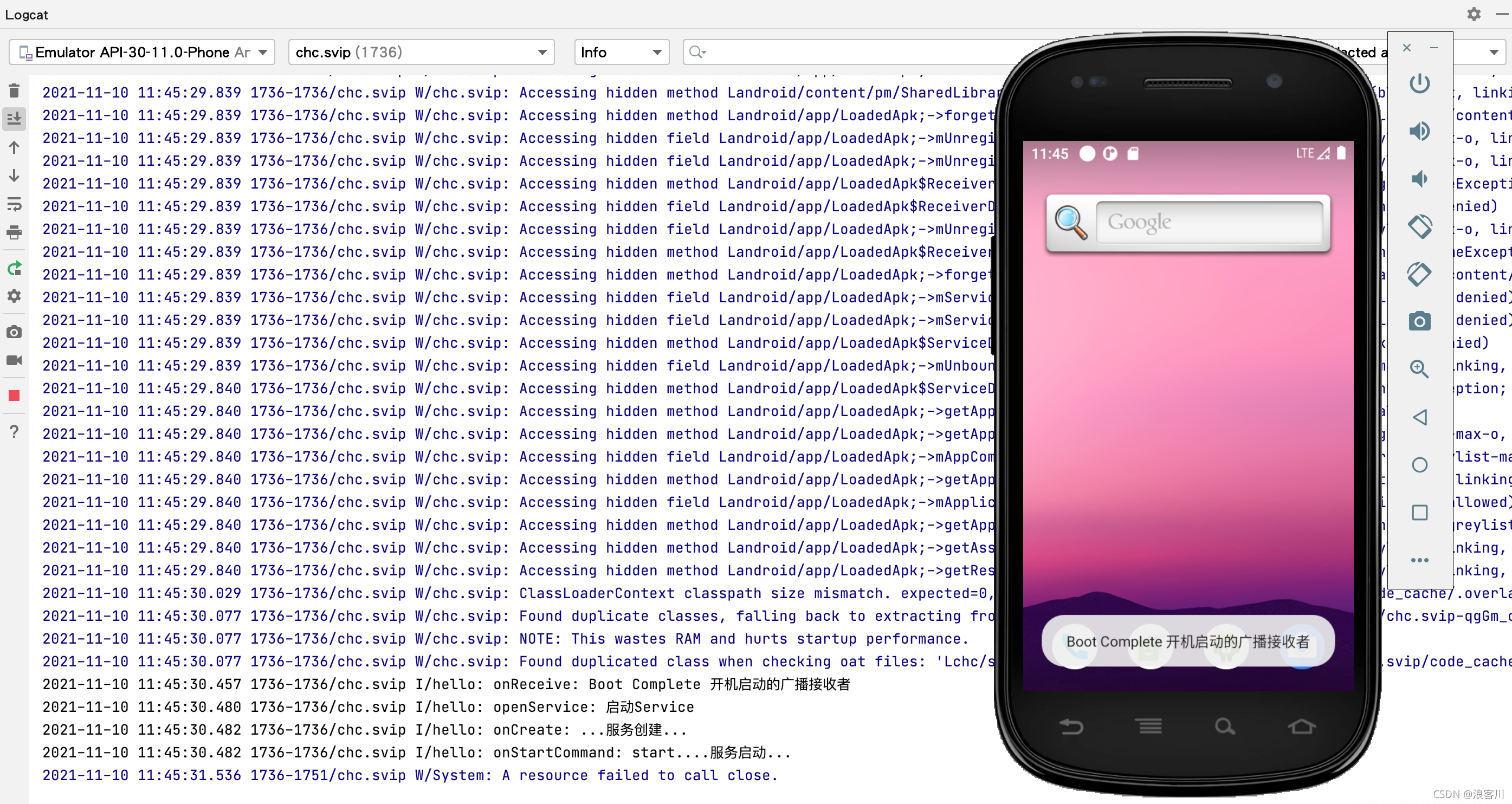The height and width of the screenshot is (804, 1512).
Task: Select the Emulator API-30 device tab
Action: coord(141,52)
